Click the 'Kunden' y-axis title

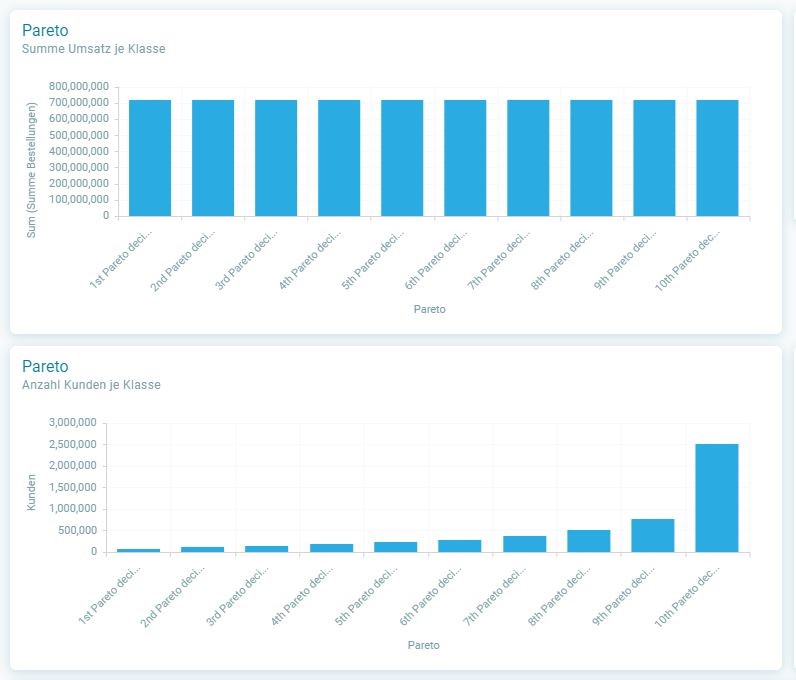(x=31, y=493)
